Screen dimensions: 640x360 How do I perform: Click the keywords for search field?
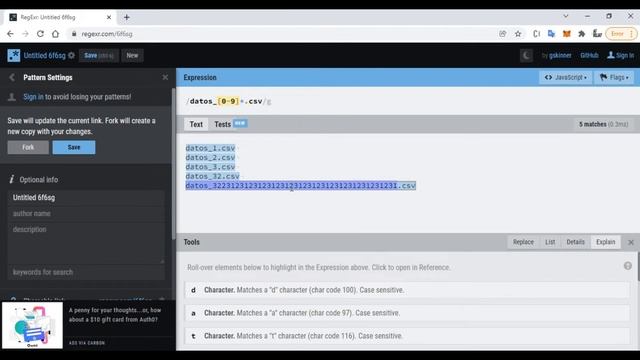(x=86, y=272)
